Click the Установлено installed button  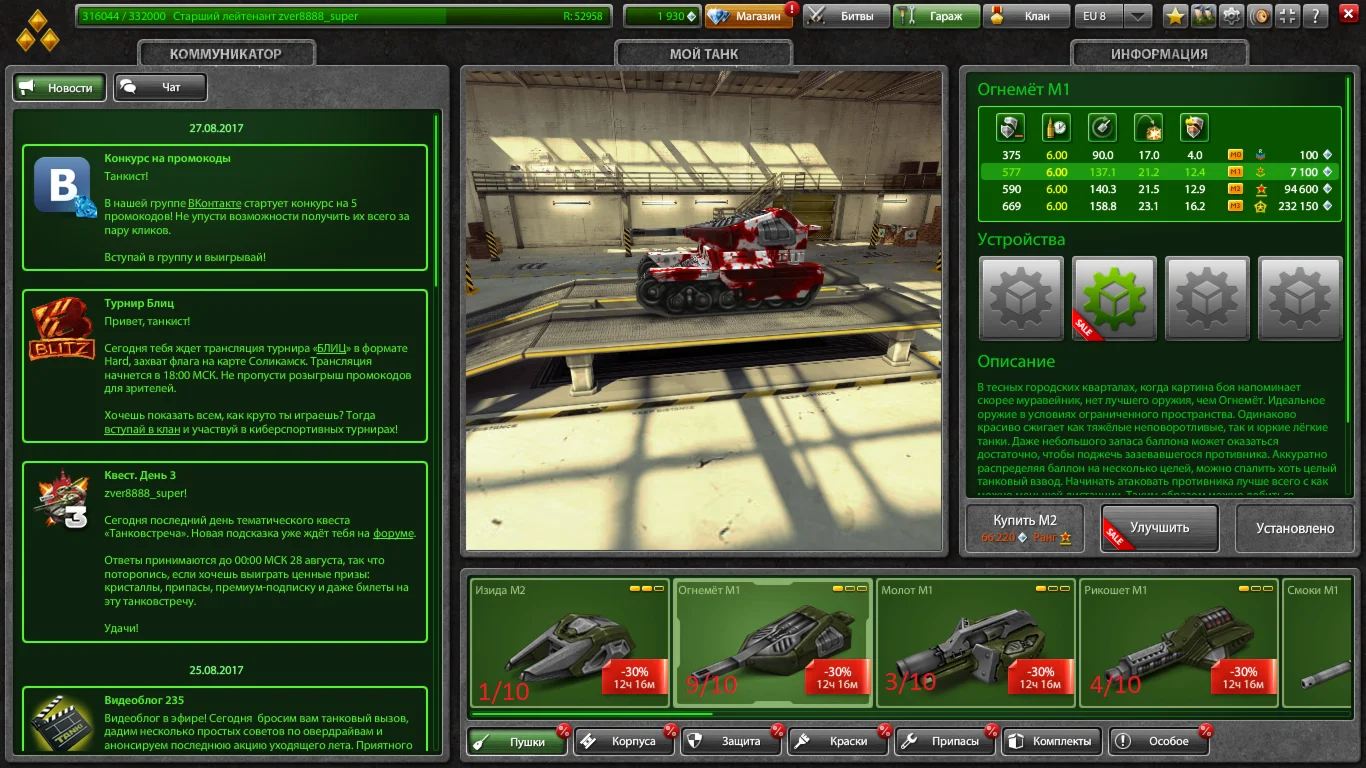click(1295, 528)
